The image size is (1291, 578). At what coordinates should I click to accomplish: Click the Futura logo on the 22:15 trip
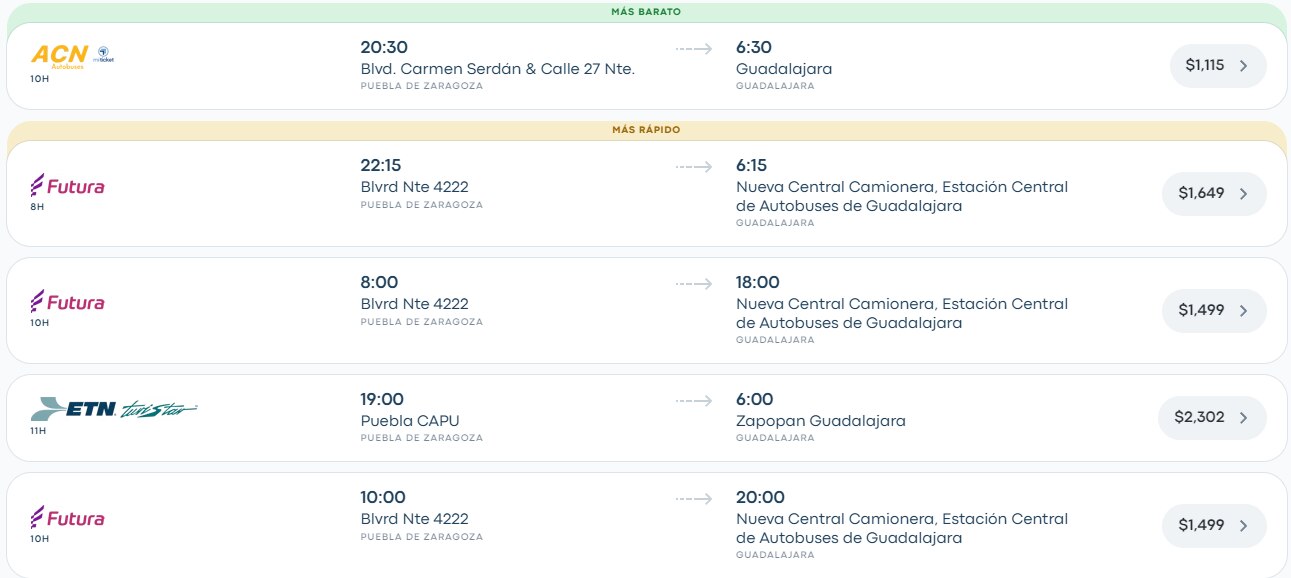[x=68, y=186]
